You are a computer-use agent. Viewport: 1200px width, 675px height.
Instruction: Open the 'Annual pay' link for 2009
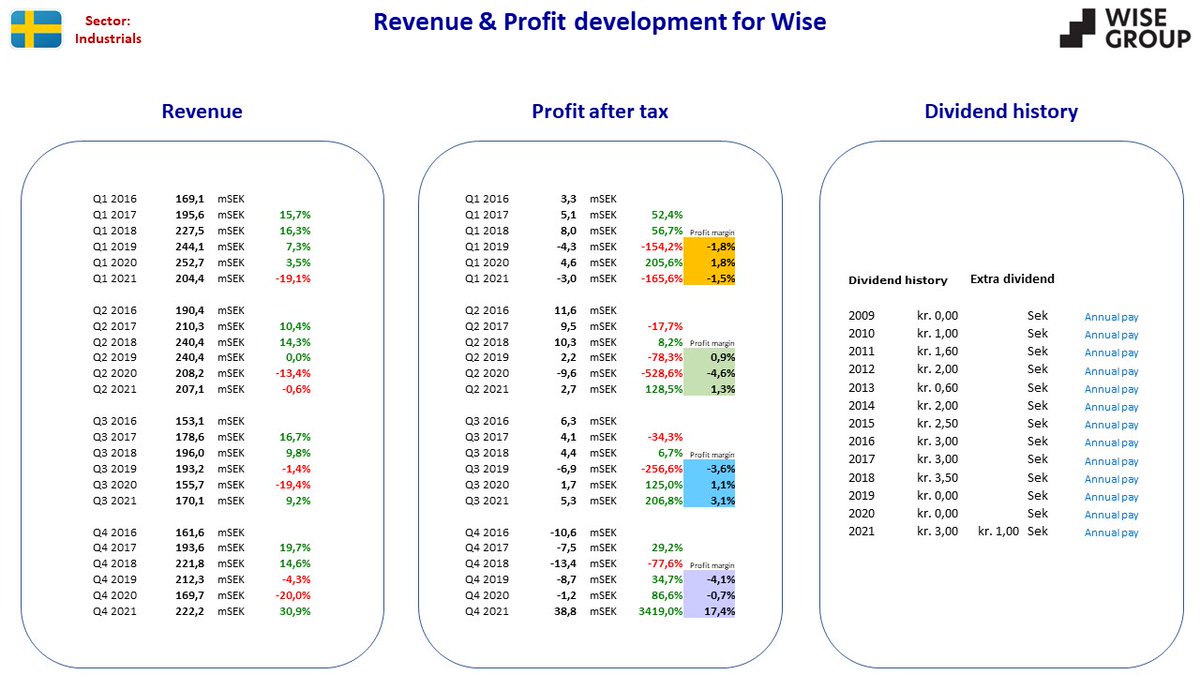coord(1112,317)
